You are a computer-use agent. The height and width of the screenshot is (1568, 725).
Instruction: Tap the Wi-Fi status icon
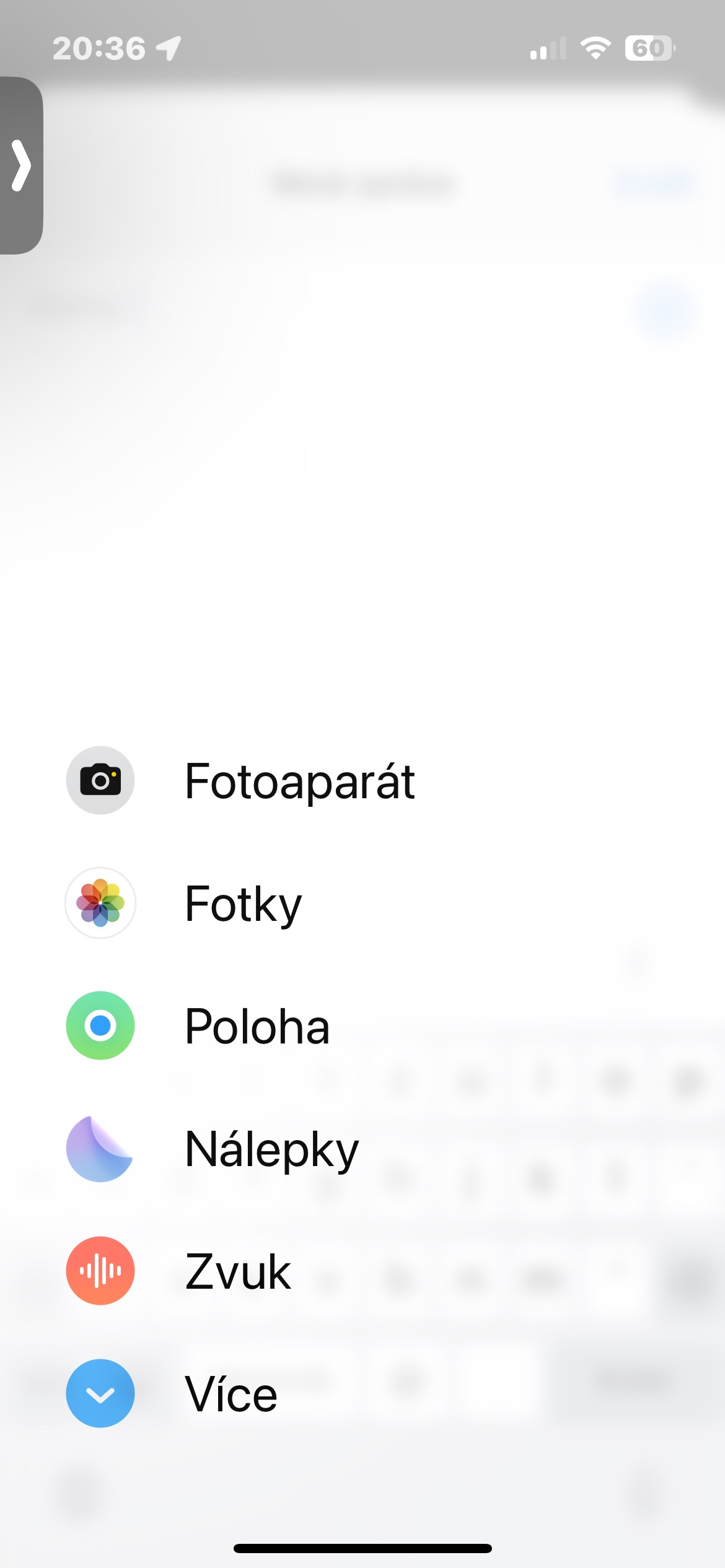click(595, 48)
